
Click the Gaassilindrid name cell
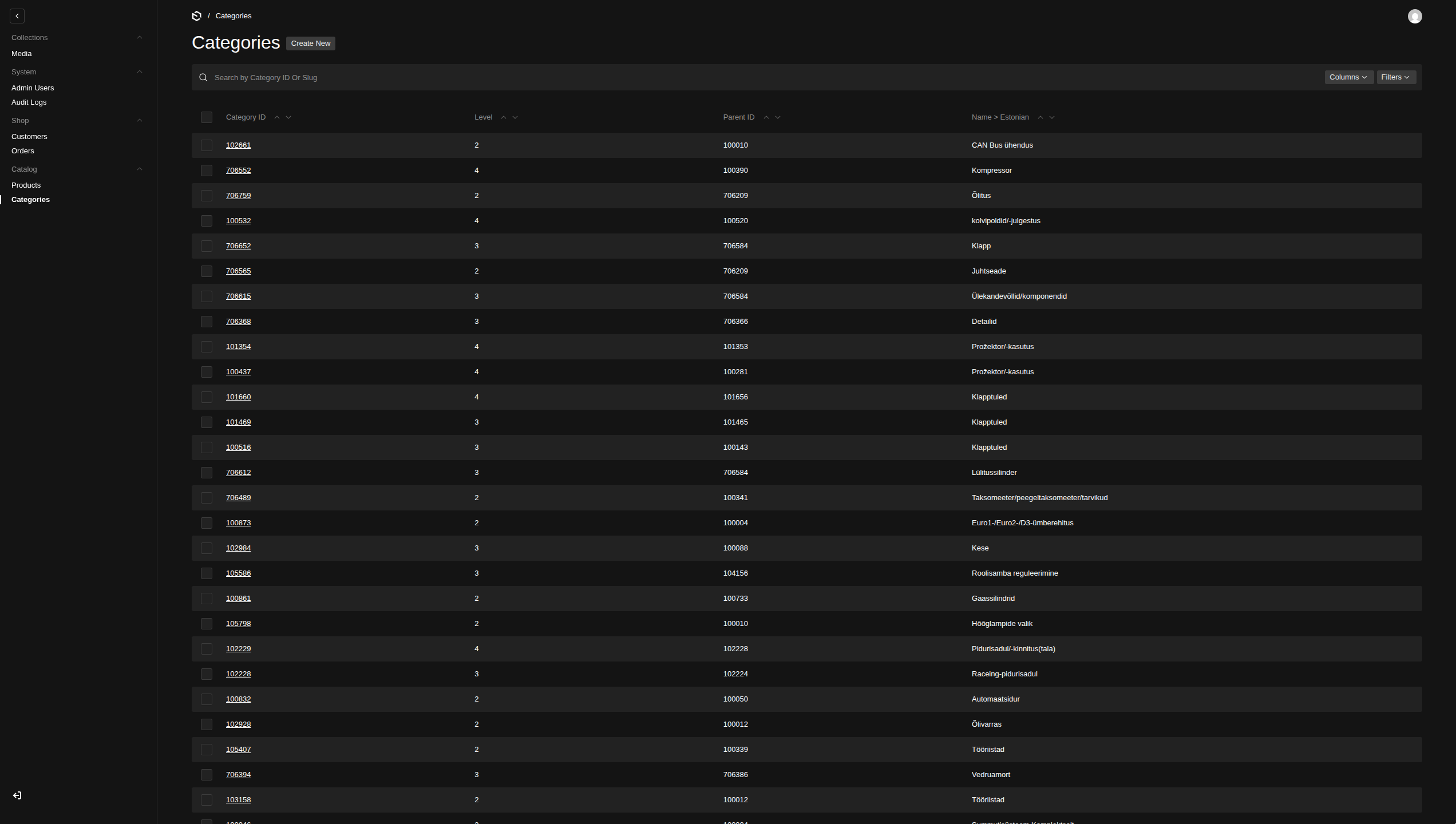[993, 599]
